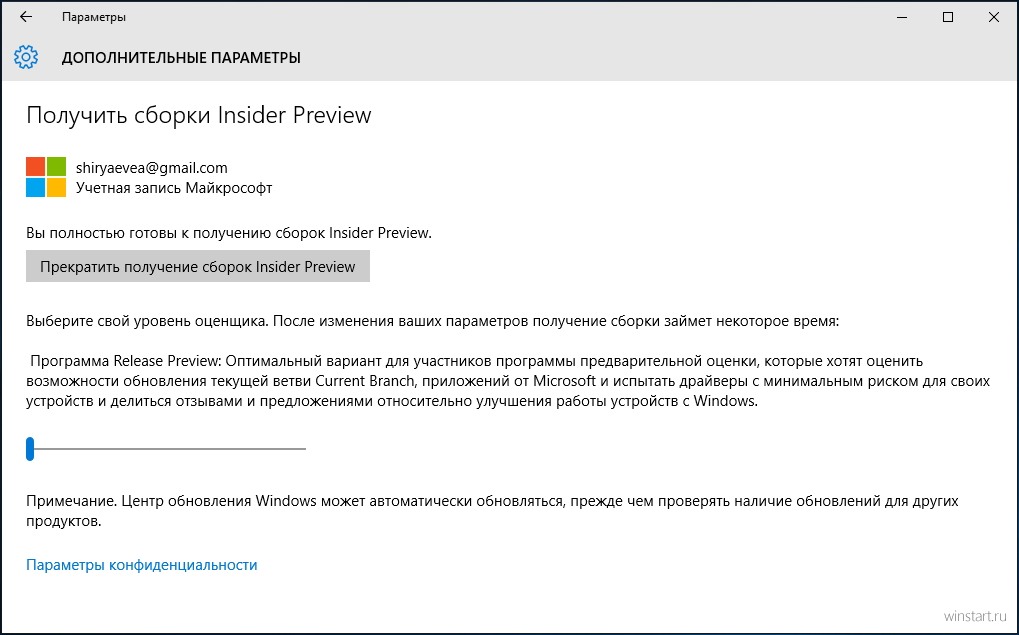
Task: Click the Примечание note about Windows Update
Action: coord(493,511)
